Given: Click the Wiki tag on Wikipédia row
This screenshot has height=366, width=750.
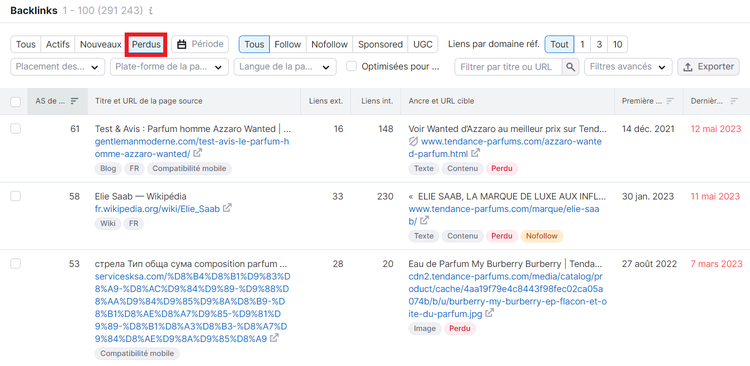Looking at the screenshot, I should pyautogui.click(x=108, y=223).
